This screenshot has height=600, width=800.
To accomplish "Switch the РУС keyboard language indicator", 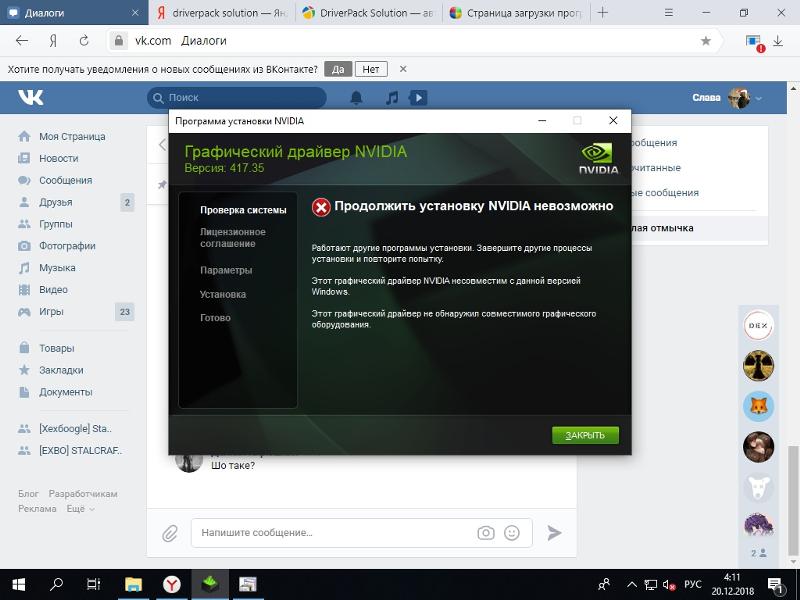I will click(693, 585).
